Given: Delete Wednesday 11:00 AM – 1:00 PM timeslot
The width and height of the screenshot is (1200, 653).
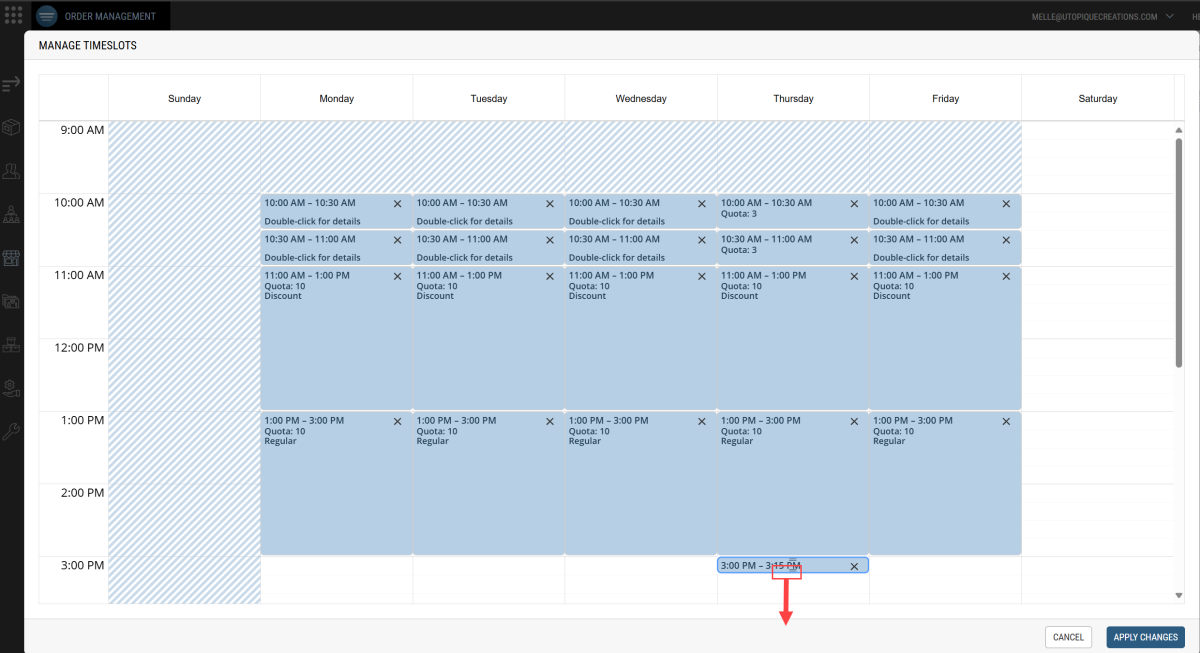Looking at the screenshot, I should (702, 277).
